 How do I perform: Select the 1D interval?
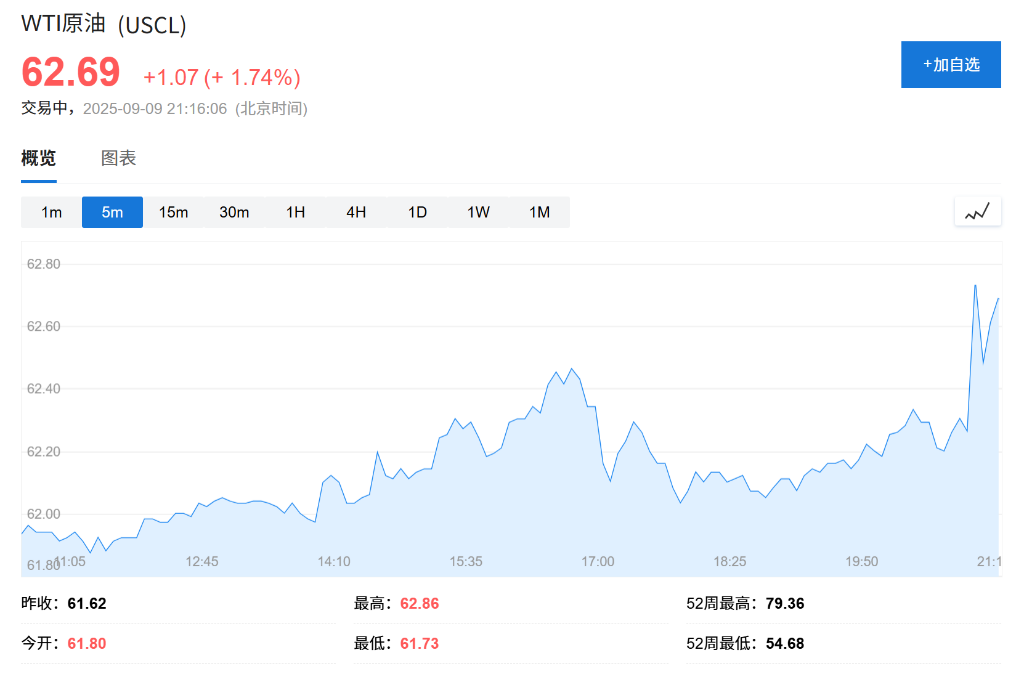[x=417, y=212]
